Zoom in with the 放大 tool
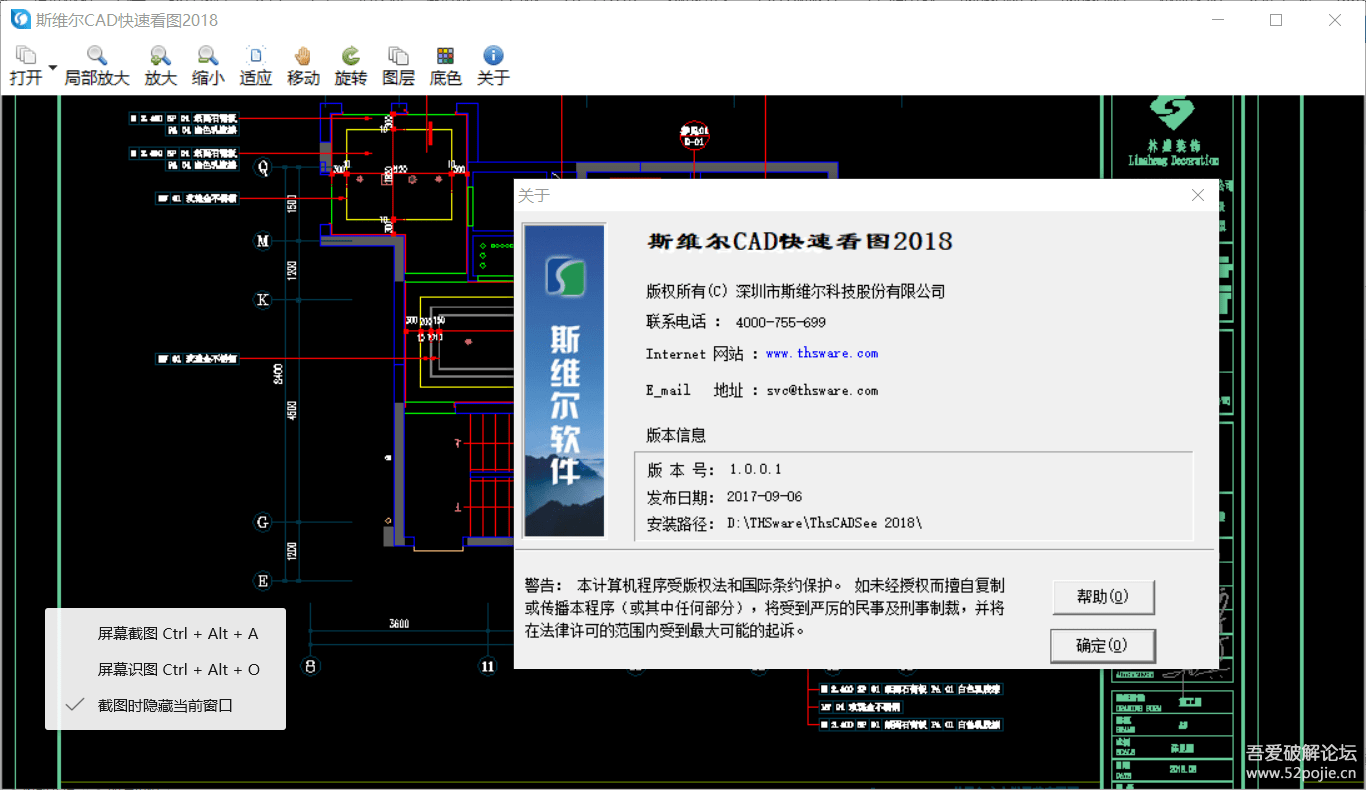Viewport: 1366px width, 790px height. point(160,66)
